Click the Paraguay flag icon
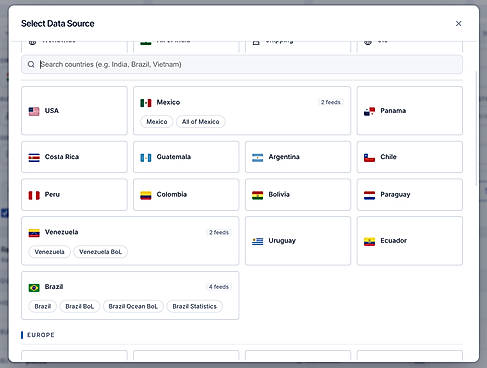This screenshot has width=487, height=368. [369, 195]
